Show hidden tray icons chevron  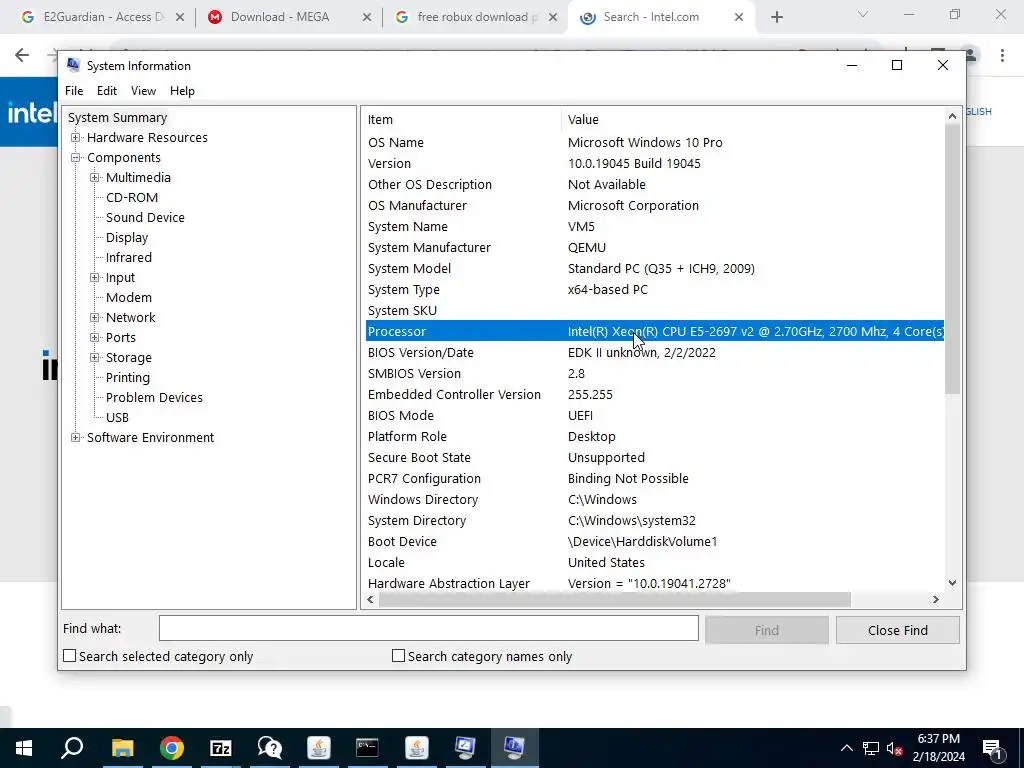(846, 748)
